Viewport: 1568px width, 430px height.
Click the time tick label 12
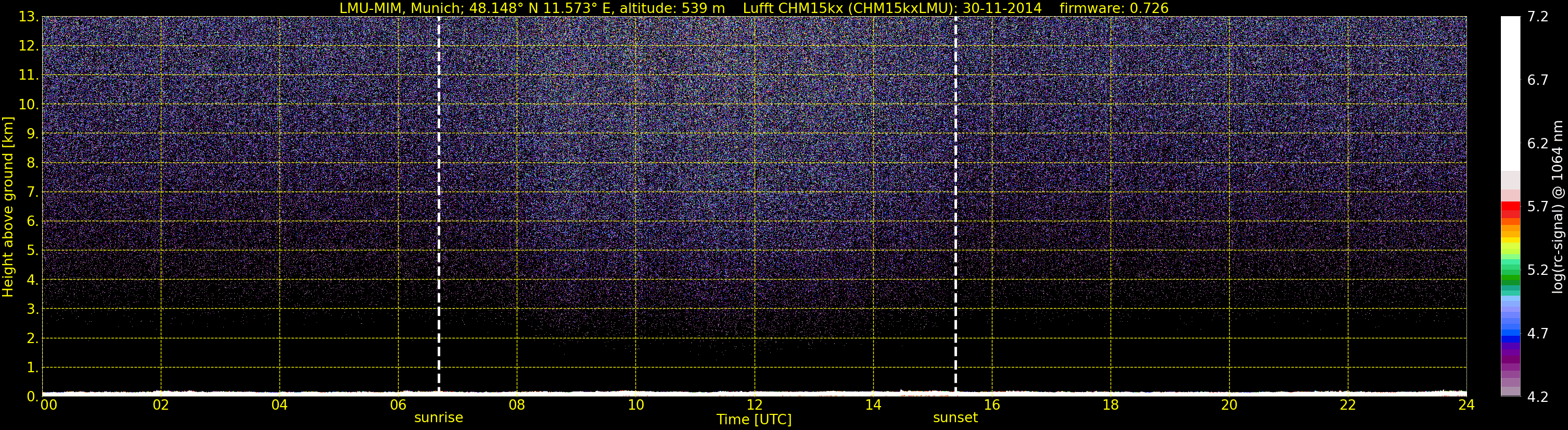(754, 405)
